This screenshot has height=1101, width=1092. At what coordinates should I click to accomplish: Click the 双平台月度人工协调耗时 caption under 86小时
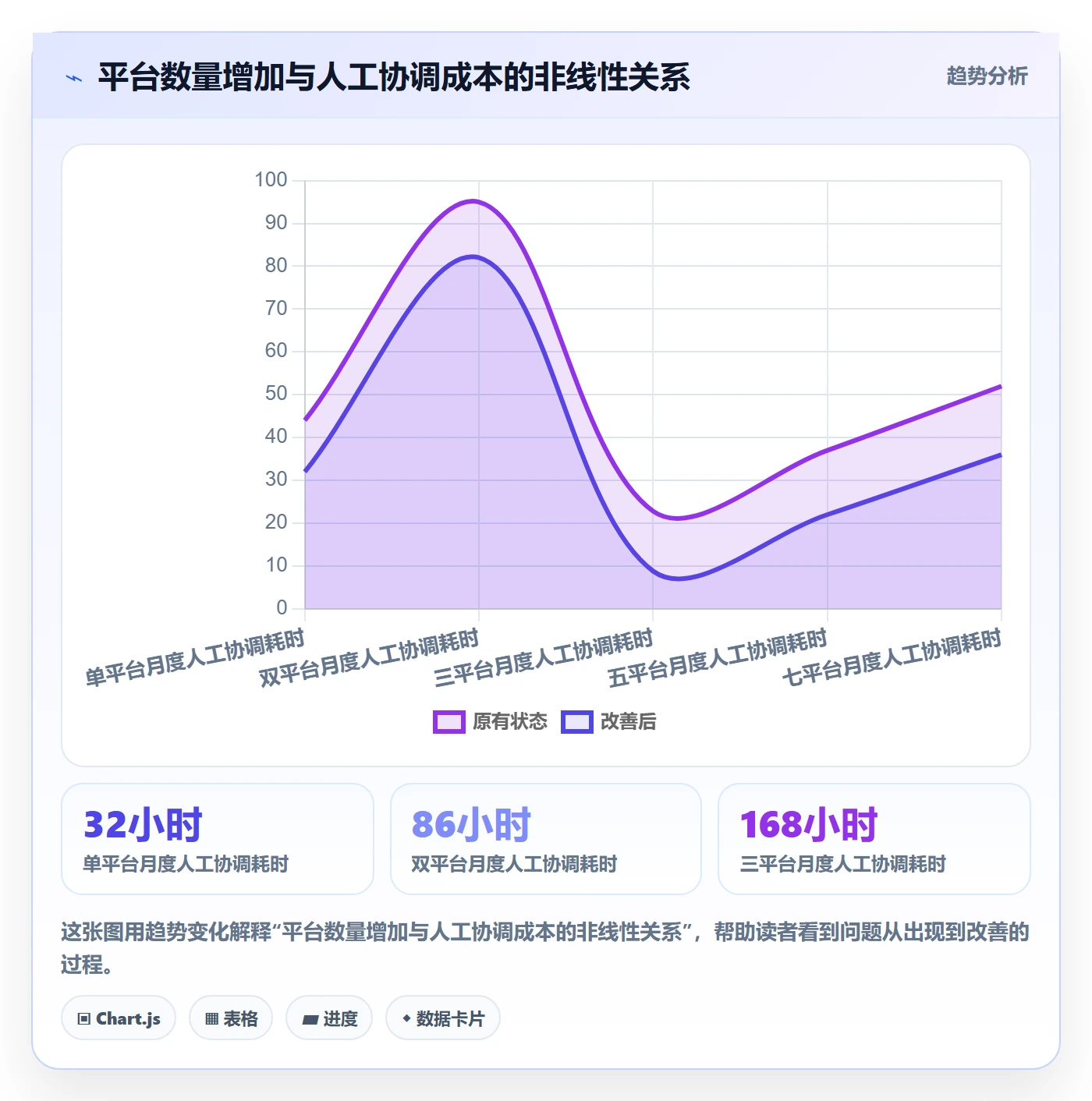coord(514,864)
